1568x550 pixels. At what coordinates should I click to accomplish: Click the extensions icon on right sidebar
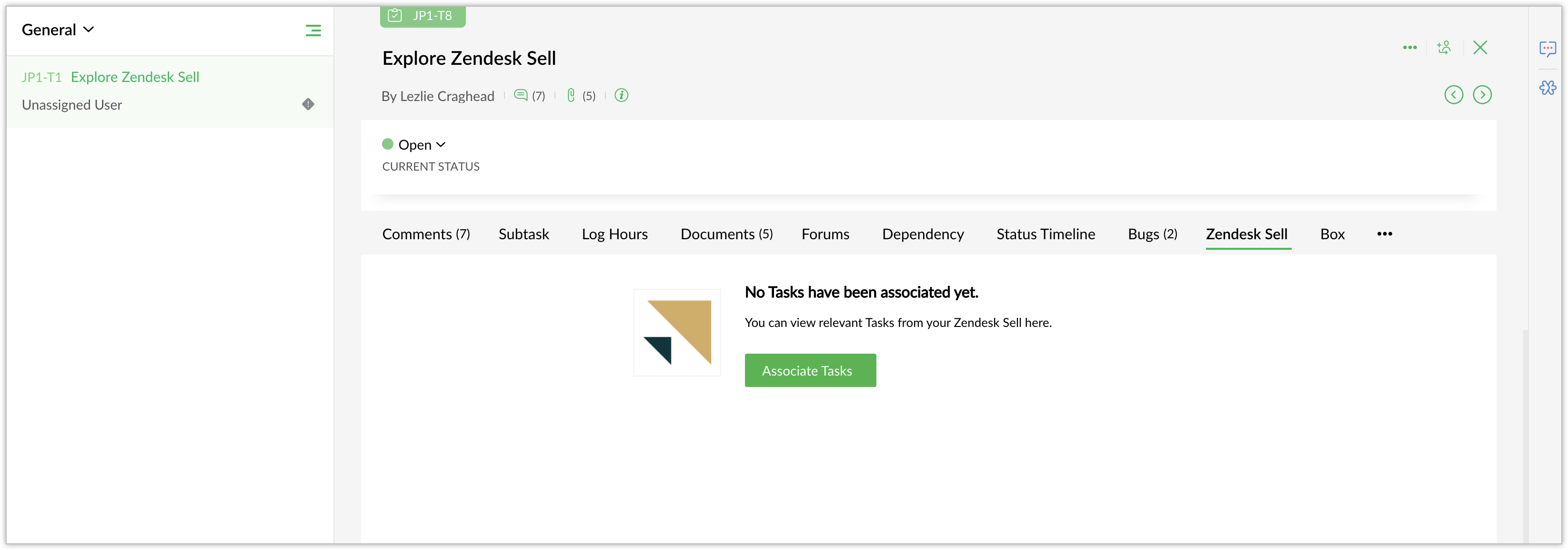click(x=1548, y=88)
